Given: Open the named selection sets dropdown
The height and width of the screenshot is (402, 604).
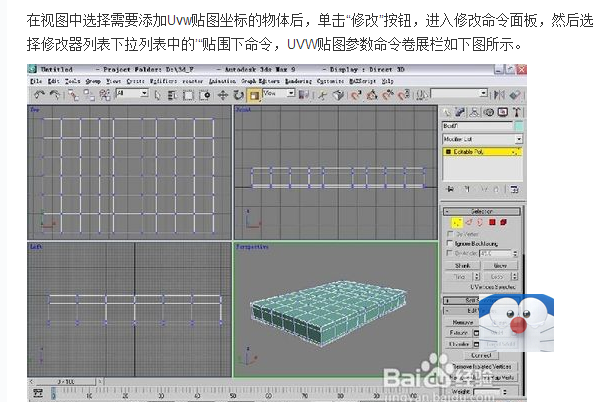Looking at the screenshot, I should [x=459, y=94].
